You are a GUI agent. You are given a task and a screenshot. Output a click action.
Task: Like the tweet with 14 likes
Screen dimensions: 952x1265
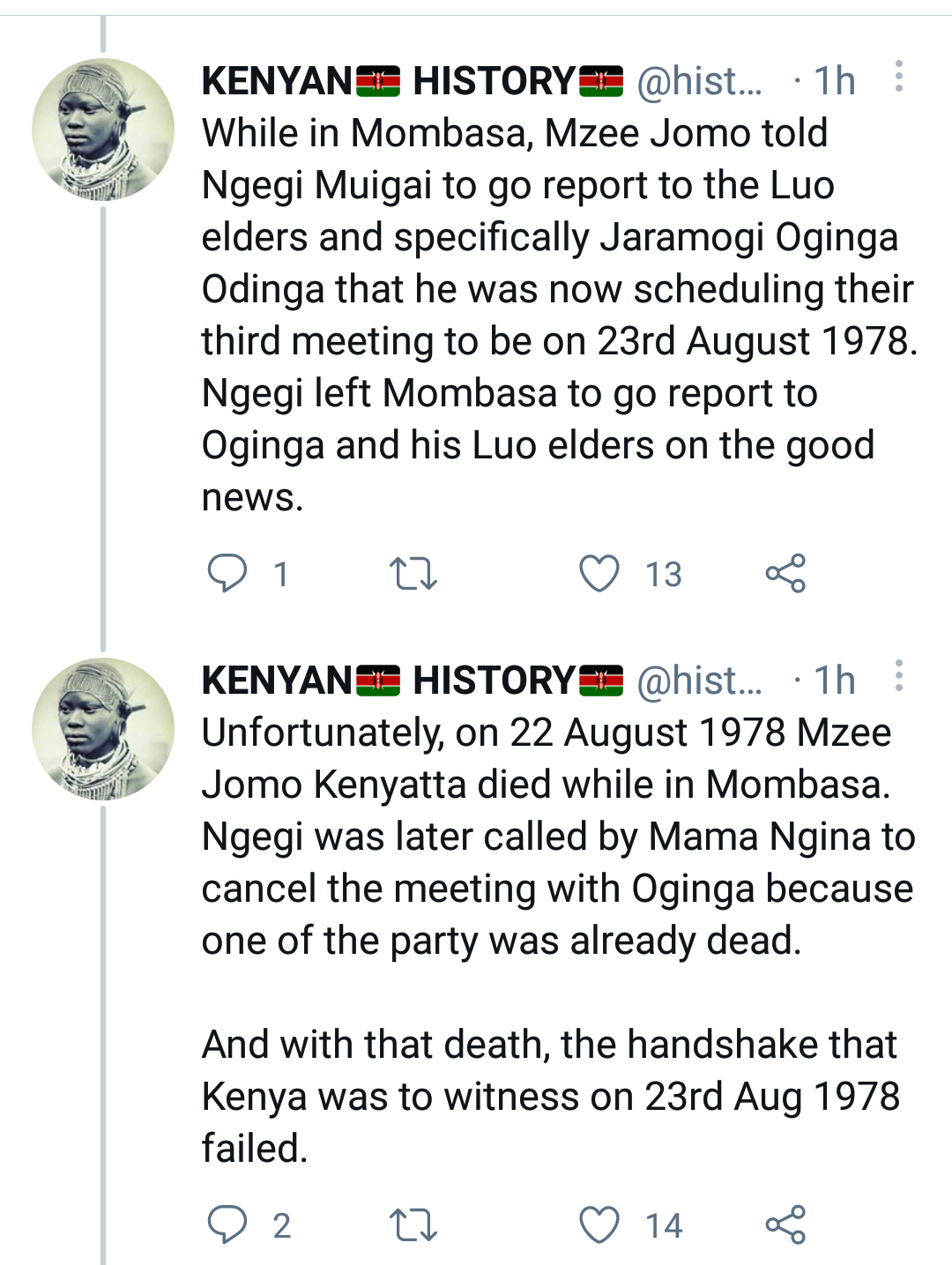(x=599, y=1224)
